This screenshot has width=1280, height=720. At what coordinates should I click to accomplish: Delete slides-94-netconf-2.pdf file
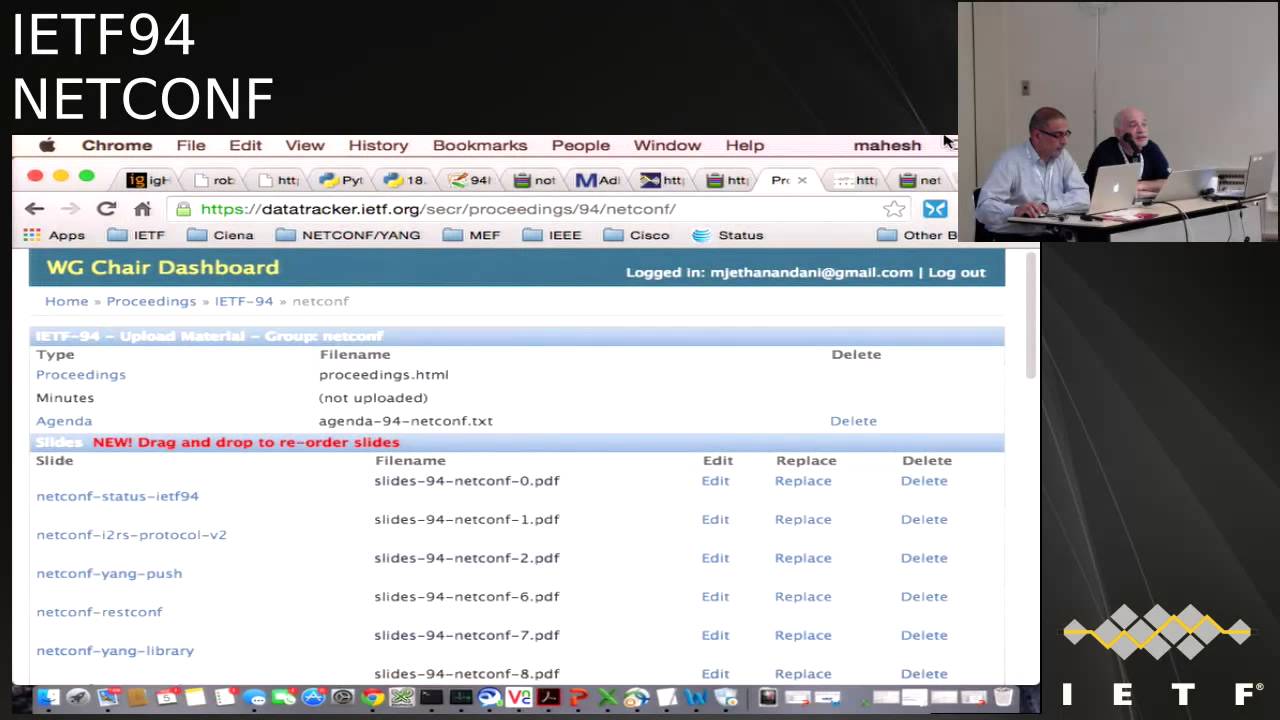pyautogui.click(x=924, y=558)
